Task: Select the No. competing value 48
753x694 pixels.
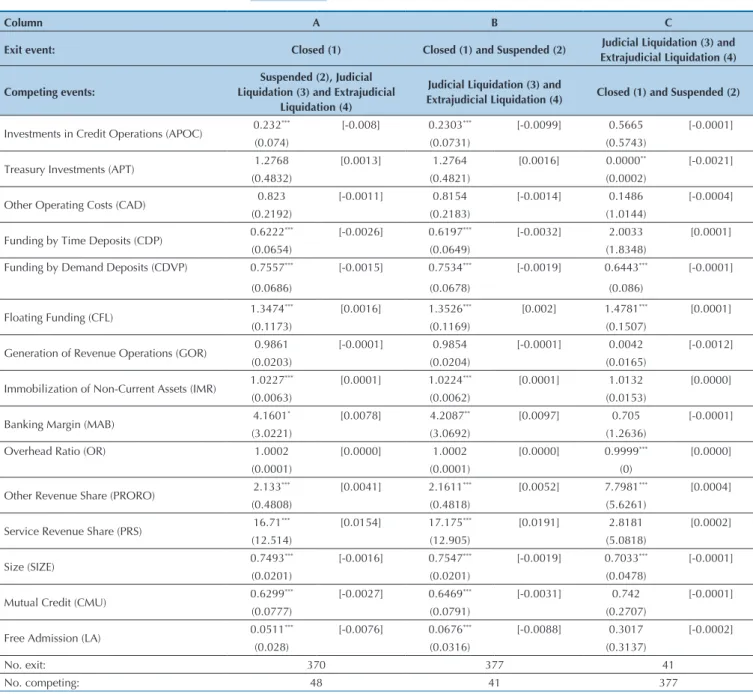Action: point(316,682)
